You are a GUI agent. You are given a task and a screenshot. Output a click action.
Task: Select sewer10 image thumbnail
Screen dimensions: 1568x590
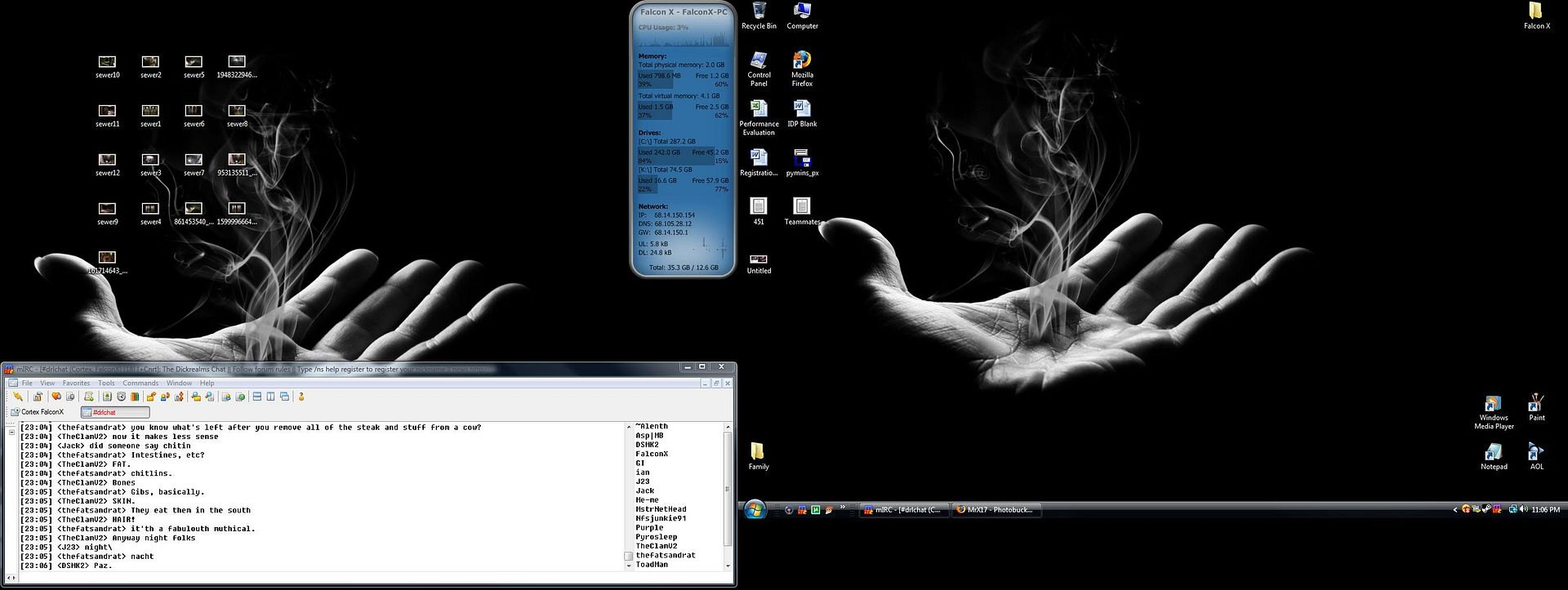pyautogui.click(x=107, y=67)
